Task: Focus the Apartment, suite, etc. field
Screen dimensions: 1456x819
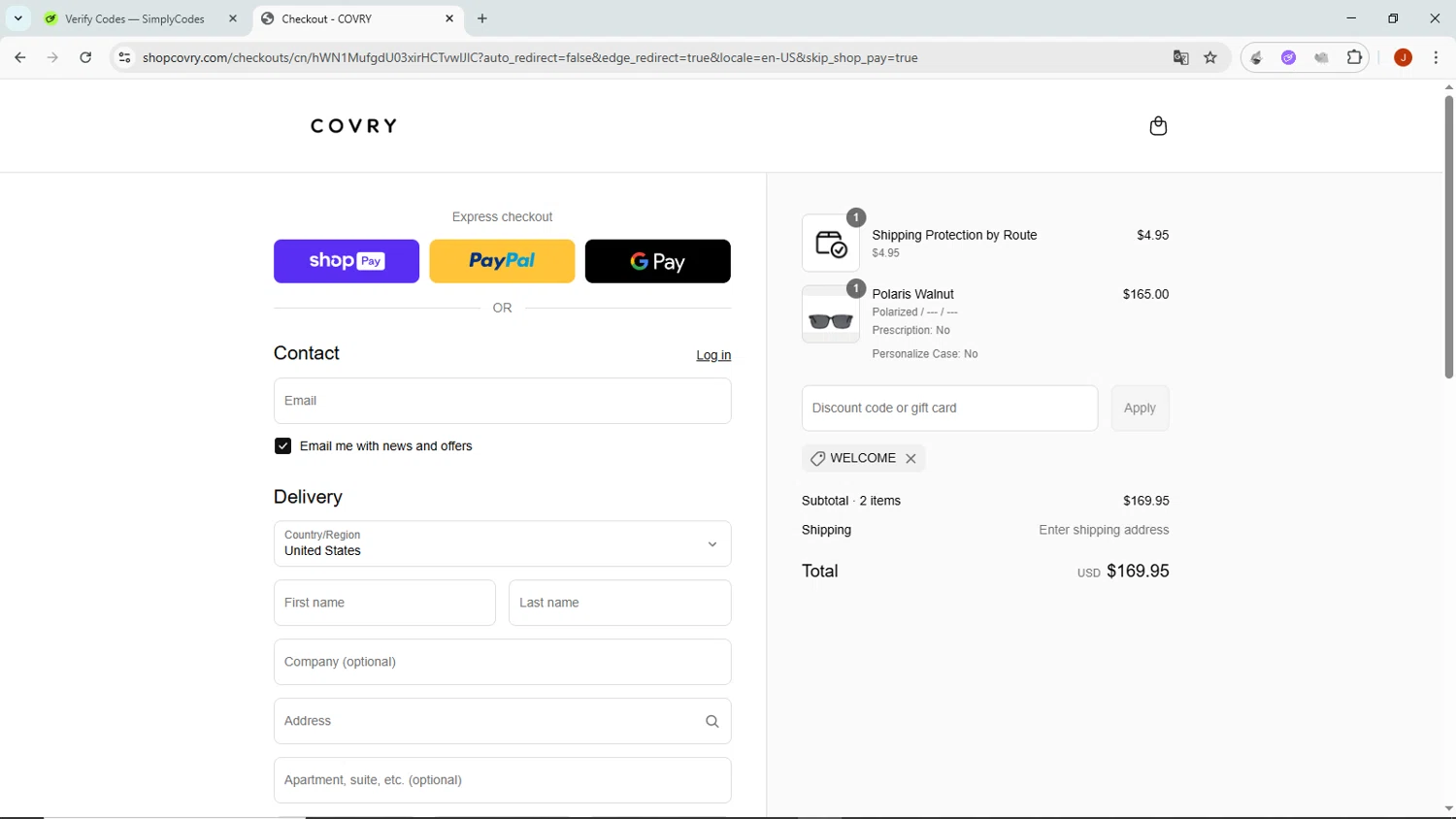Action: (502, 780)
